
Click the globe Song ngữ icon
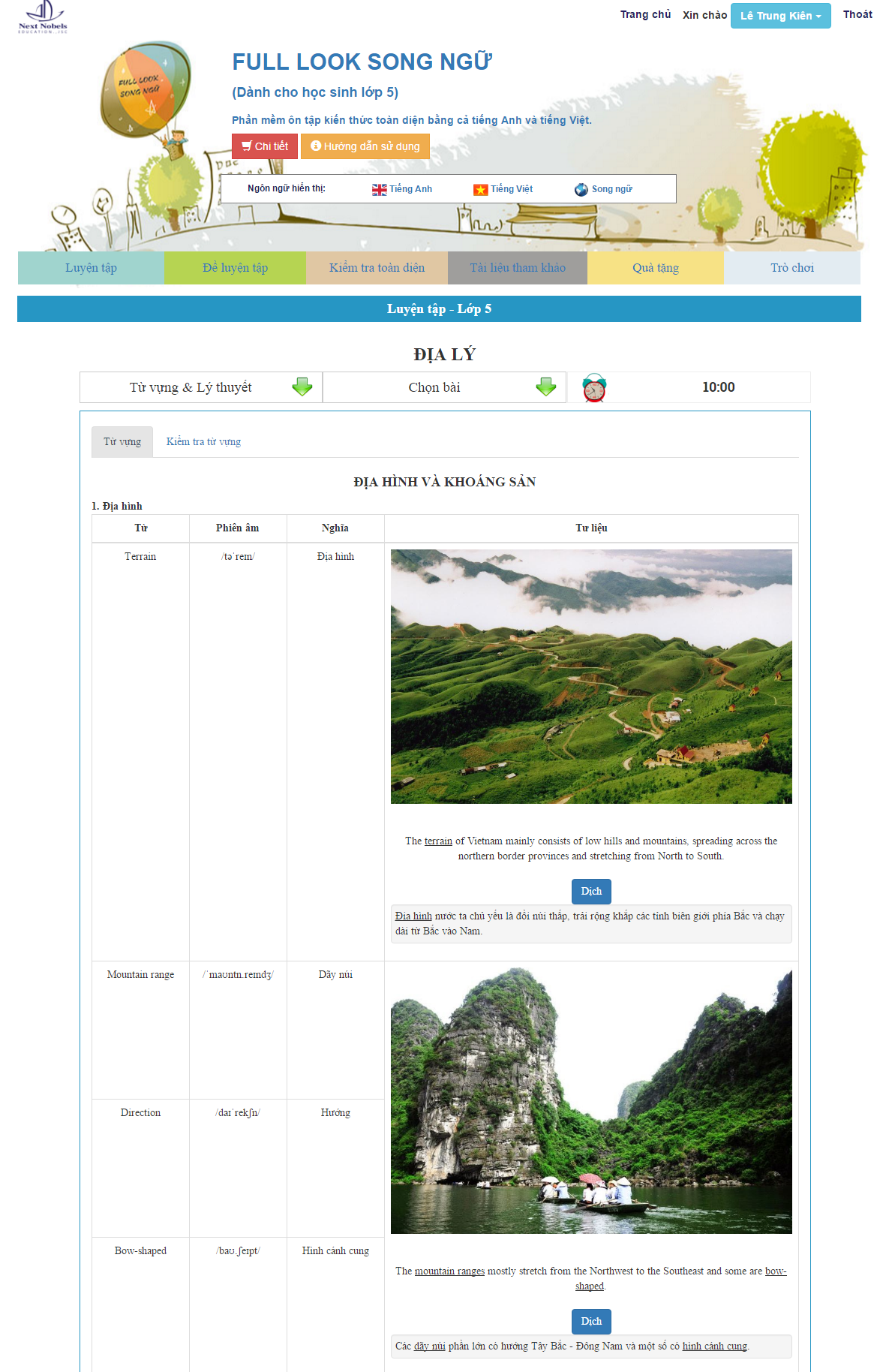(x=581, y=190)
